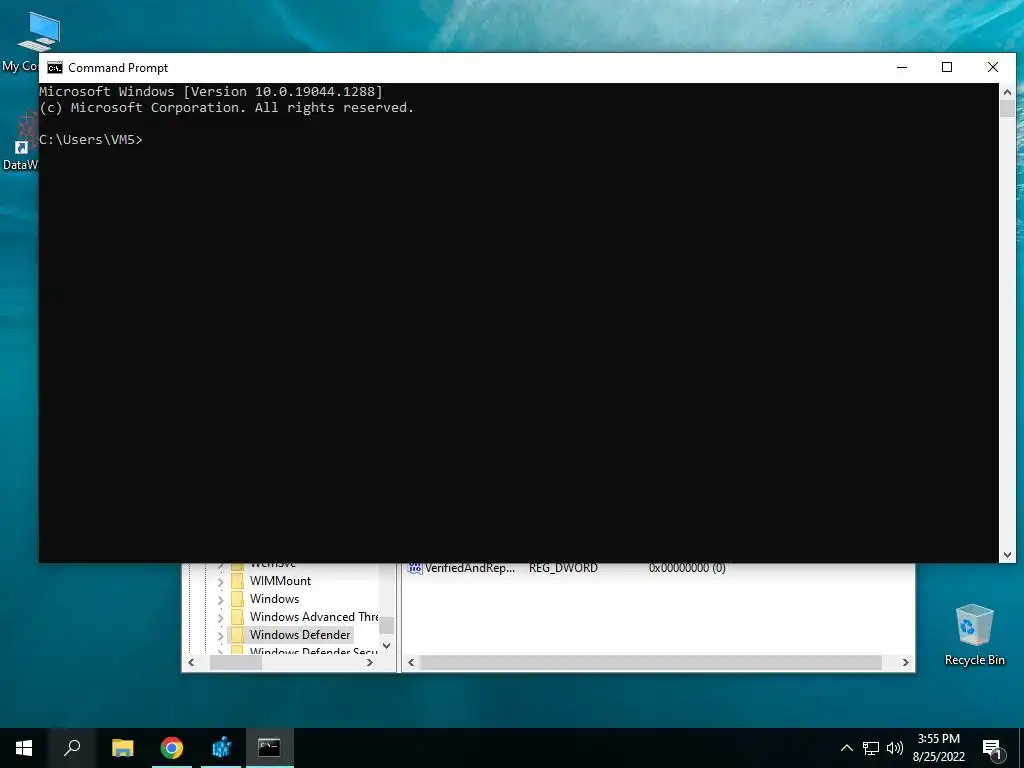Expand the WIMMount key in Registry Editor
Screen dimensions: 1024x768
tap(221, 581)
